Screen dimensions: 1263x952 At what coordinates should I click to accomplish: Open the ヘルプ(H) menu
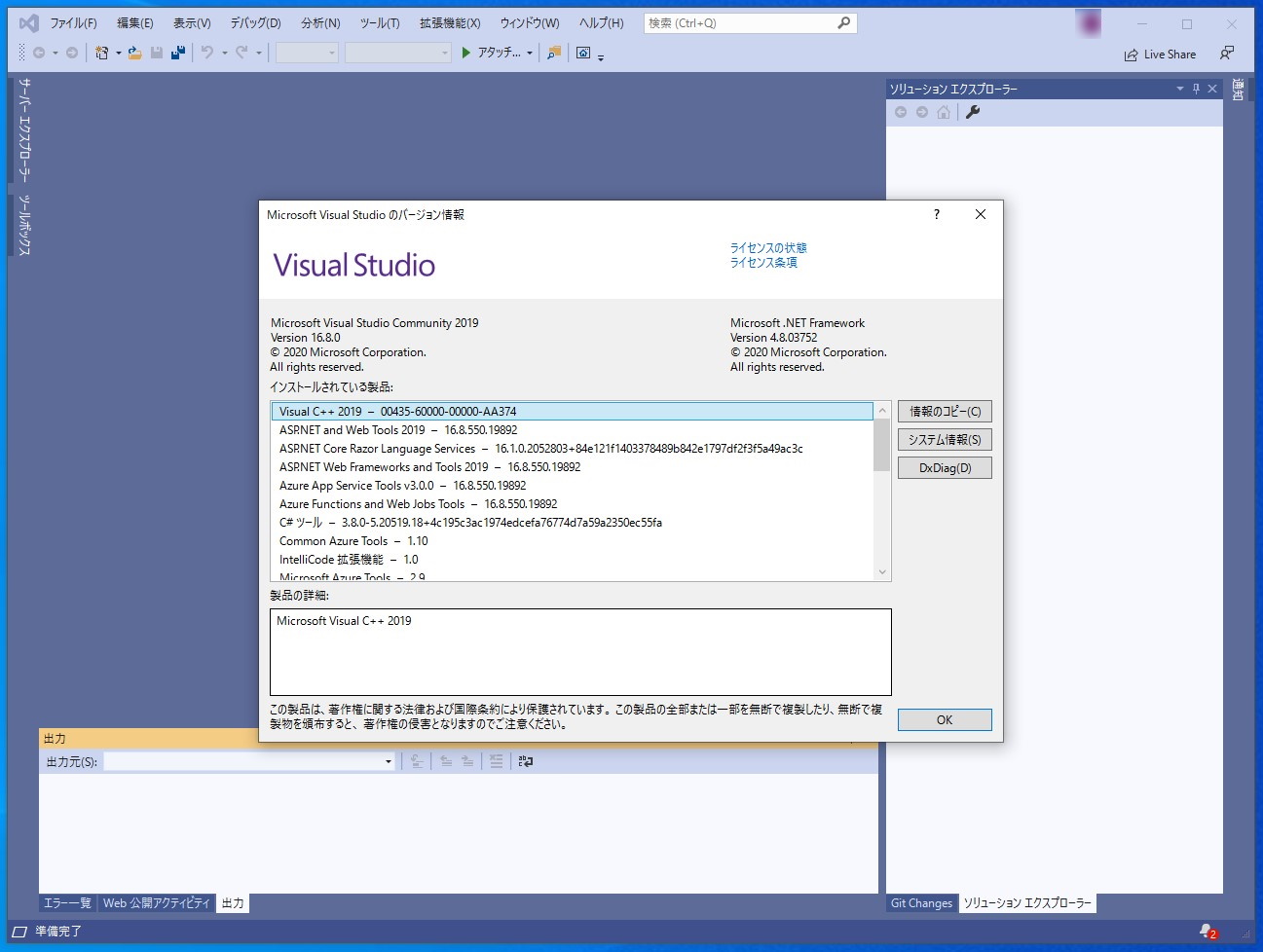tap(601, 22)
